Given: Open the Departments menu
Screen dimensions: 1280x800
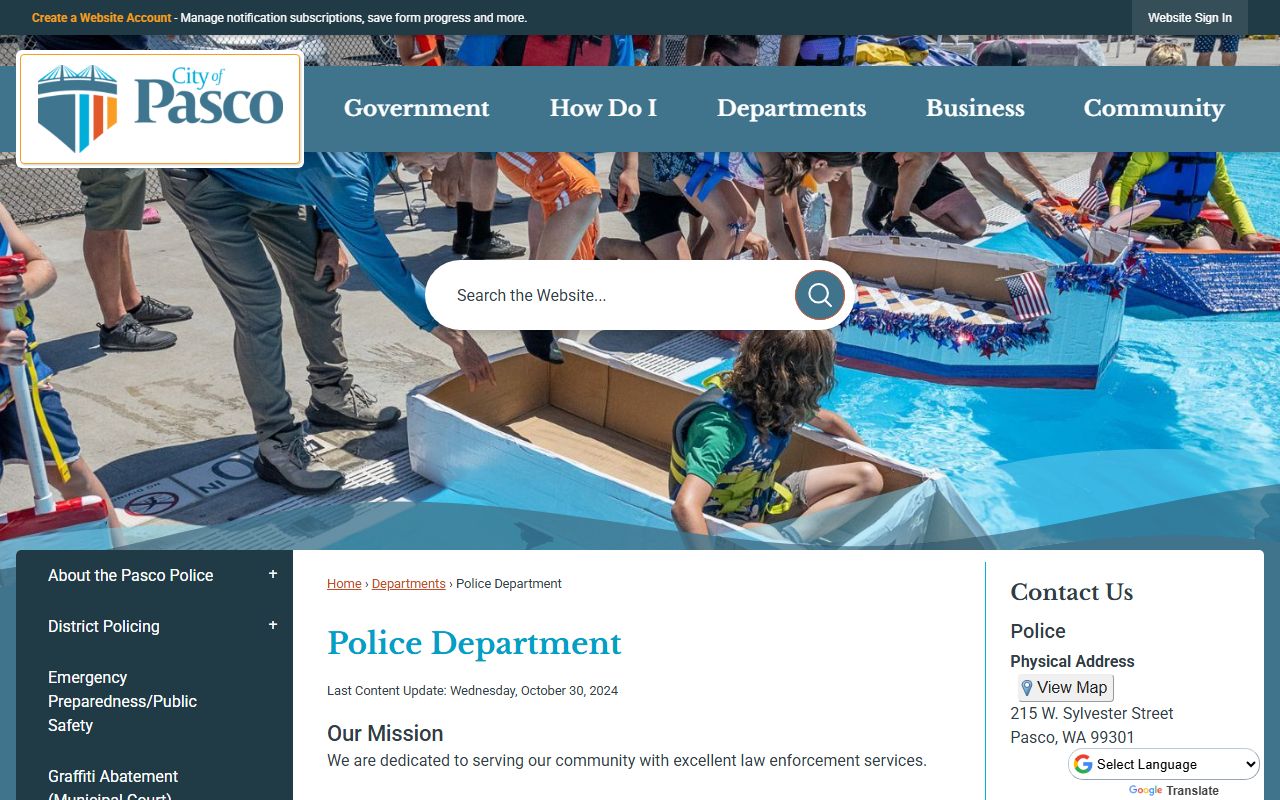Looking at the screenshot, I should tap(791, 108).
